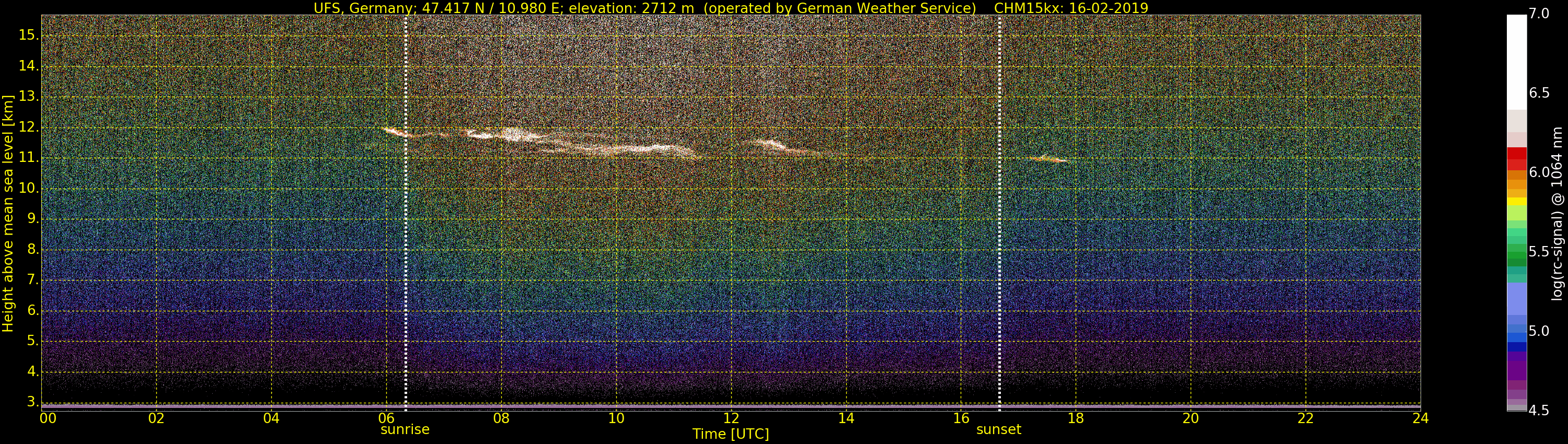
Task: Click the height axis tick label '5.'
Action: pos(33,341)
